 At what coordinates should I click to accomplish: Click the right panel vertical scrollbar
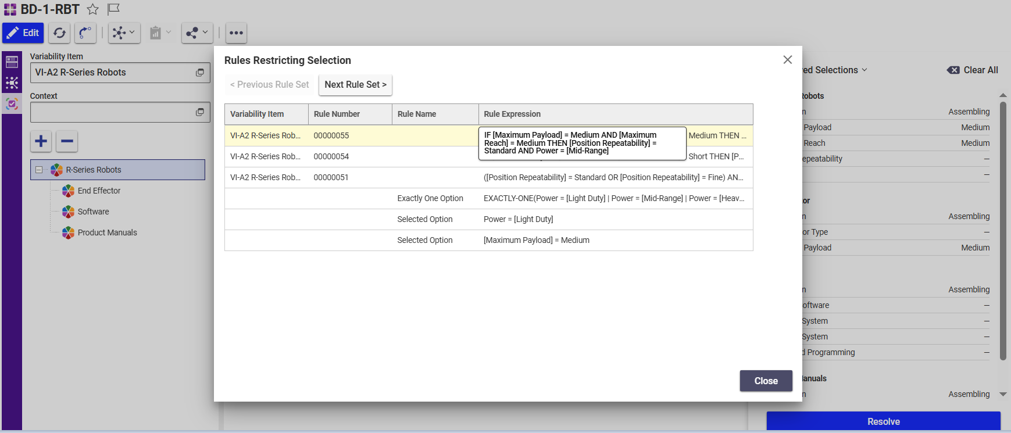click(x=1003, y=231)
